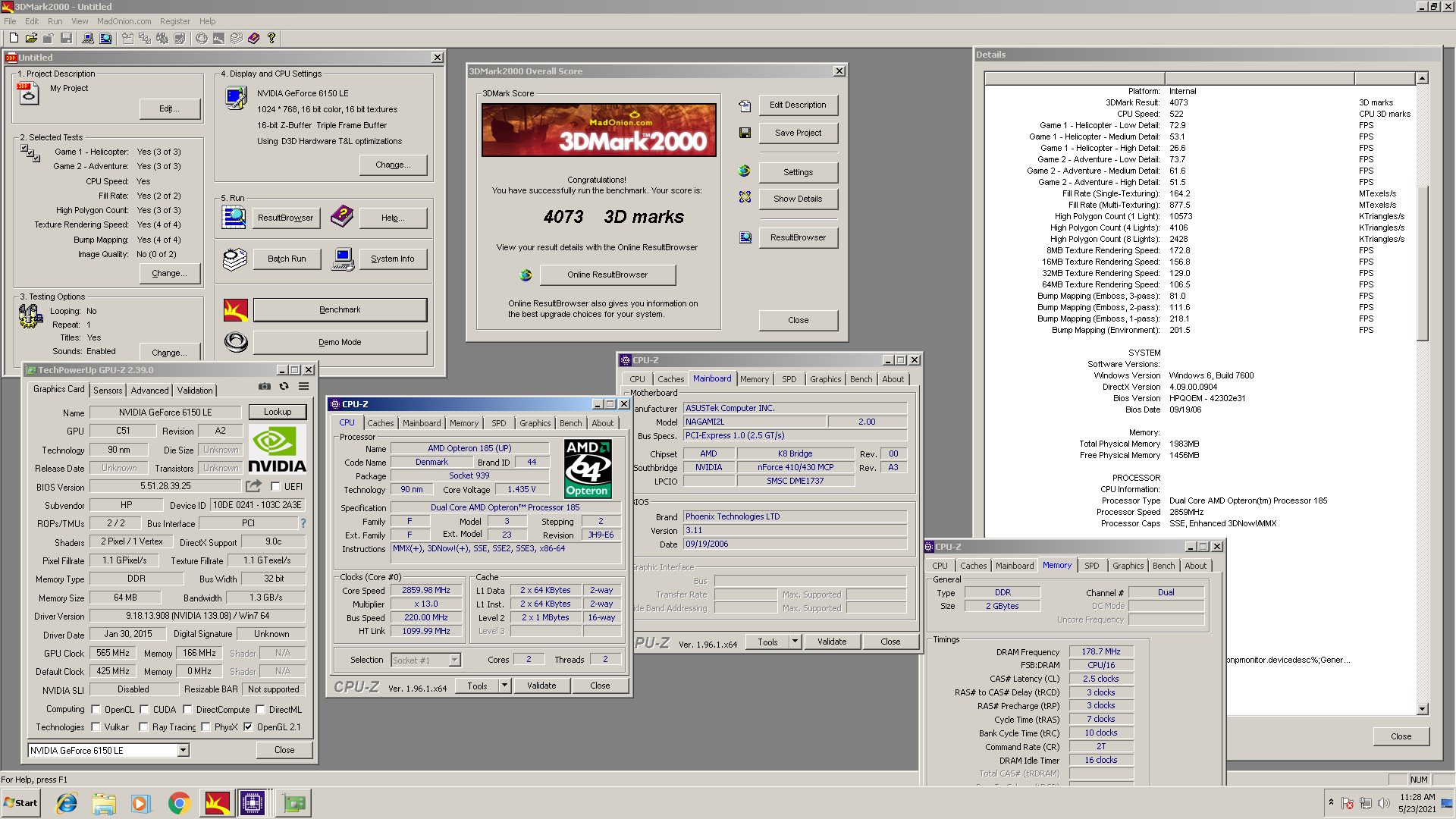Open the SPD tab in CPU-Z Memory window
Image resolution: width=1456 pixels, height=819 pixels.
[x=1091, y=566]
